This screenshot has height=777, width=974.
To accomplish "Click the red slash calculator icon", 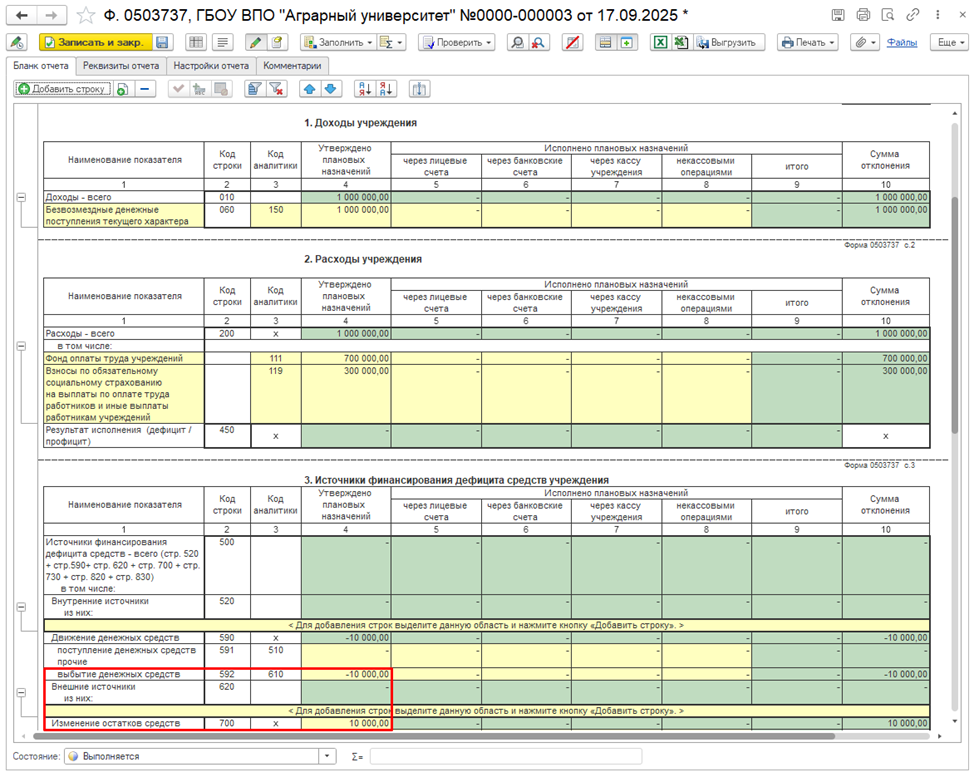I will tap(572, 42).
